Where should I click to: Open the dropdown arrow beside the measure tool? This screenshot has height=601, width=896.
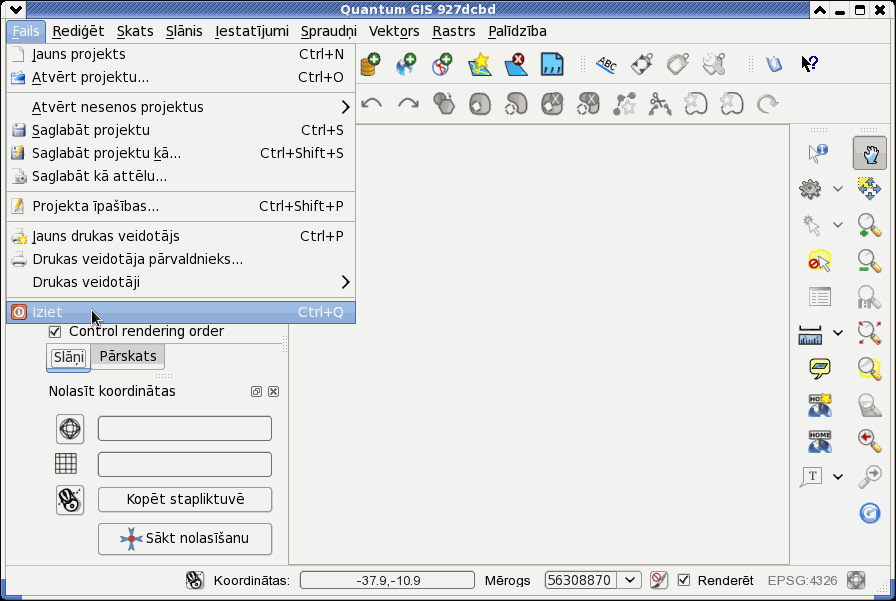tap(838, 332)
